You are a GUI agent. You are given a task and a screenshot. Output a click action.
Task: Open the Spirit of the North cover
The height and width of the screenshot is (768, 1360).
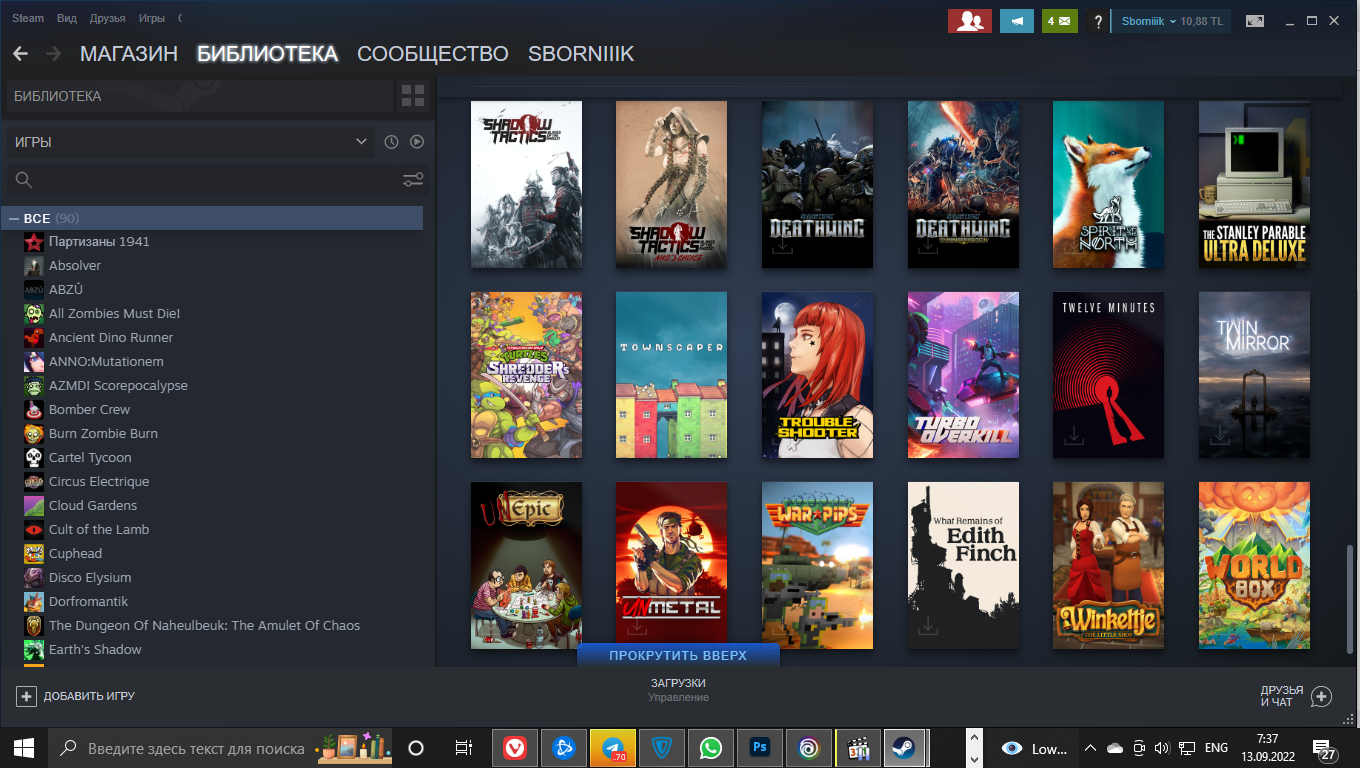(1108, 184)
